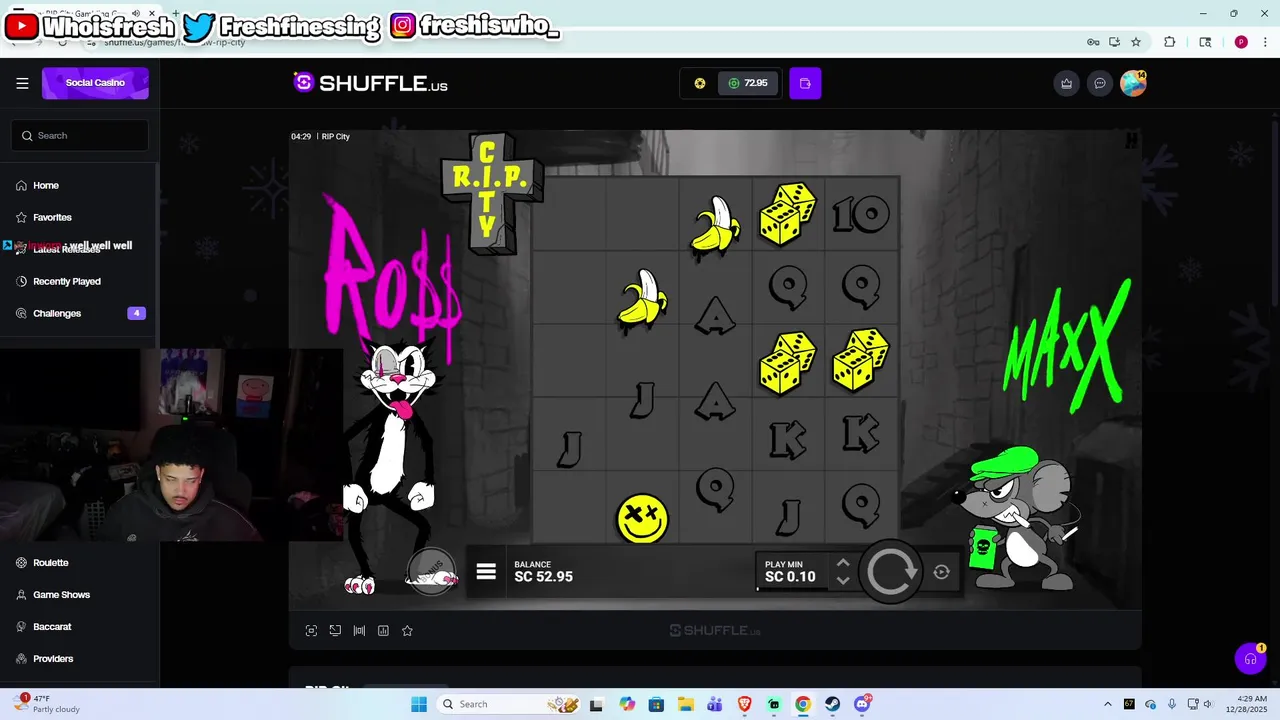
Task: Open game in popout window
Action: pos(335,631)
